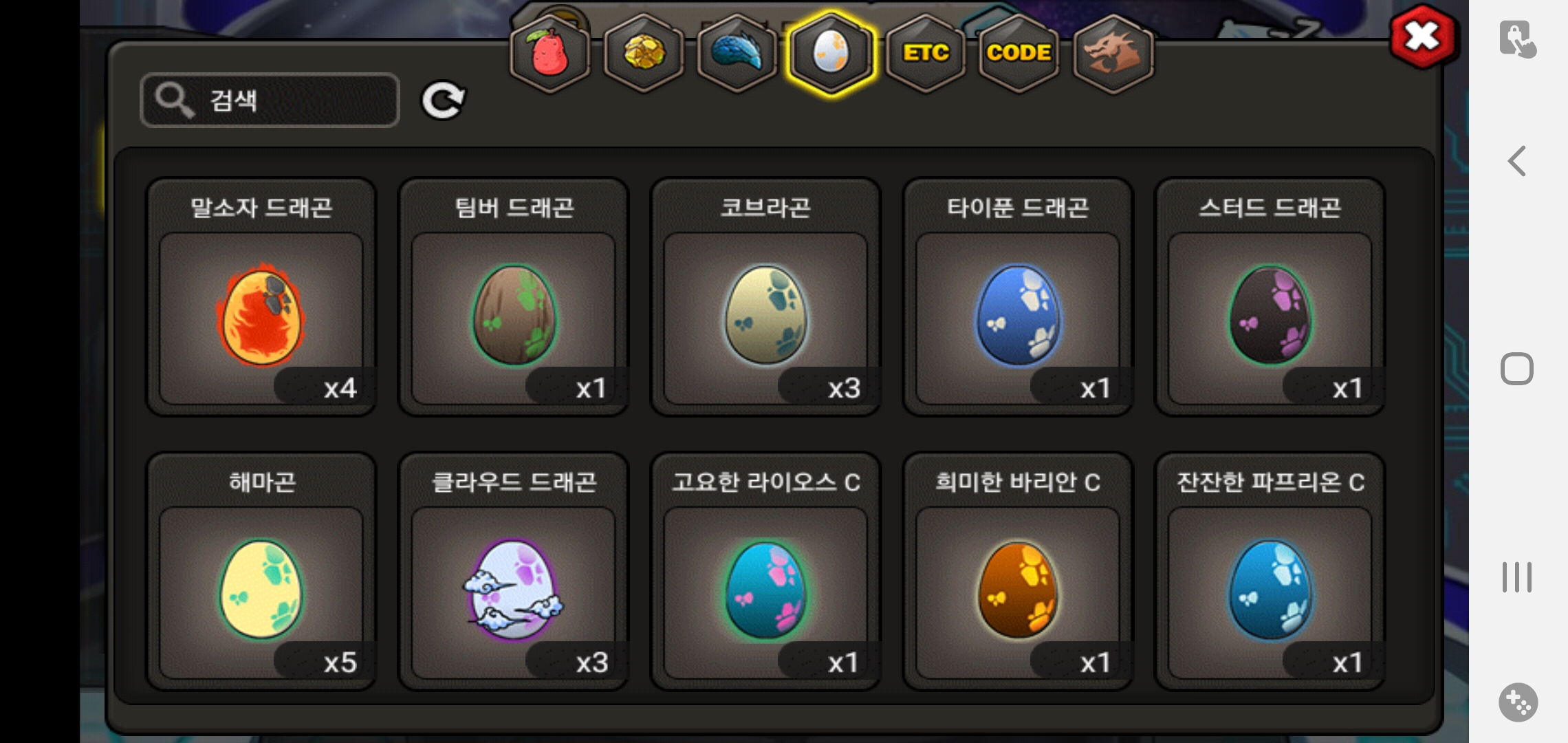Select the 말소자 드래곤 flaming egg
Screen dimensions: 1568x743
(261, 297)
